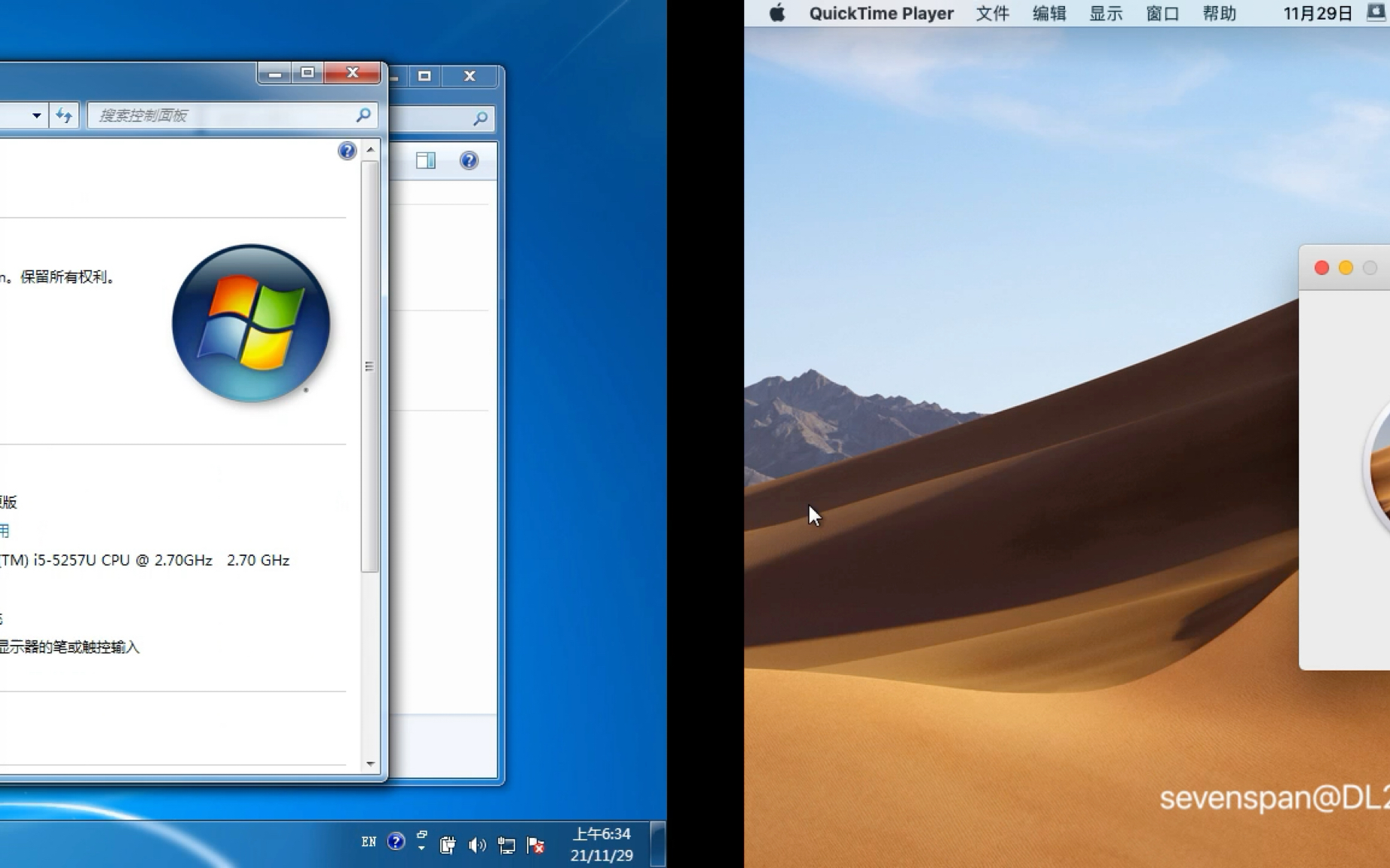This screenshot has height=868, width=1390.
Task: Open the 窗口 menu
Action: coord(1162,13)
